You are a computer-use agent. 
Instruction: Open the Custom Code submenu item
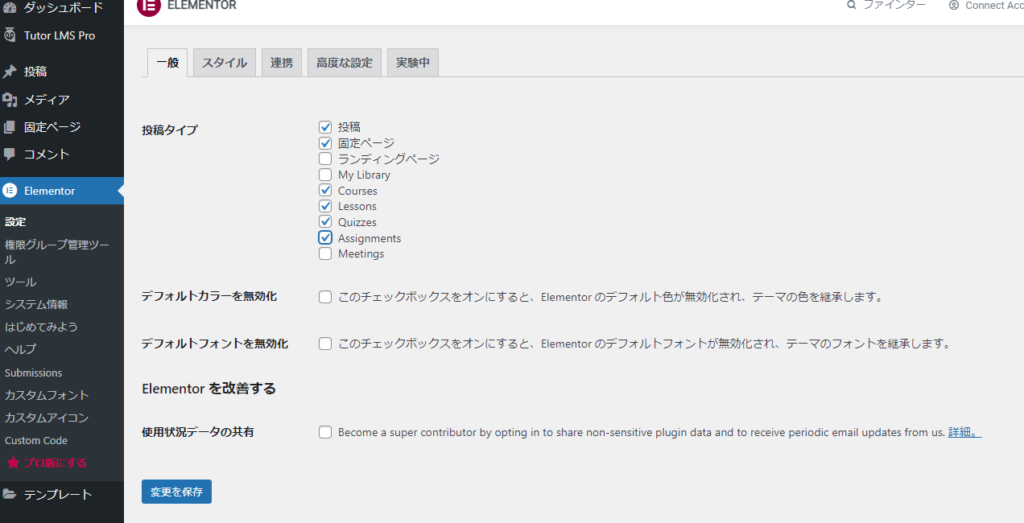coord(36,441)
